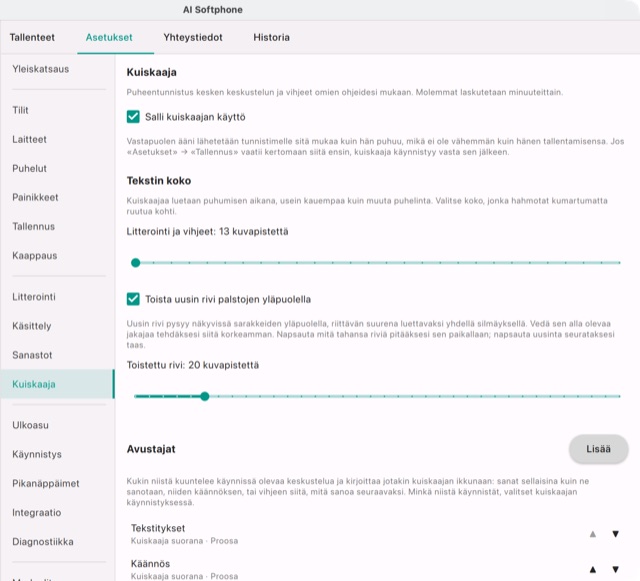Go to the Historia tab
The width and height of the screenshot is (640, 581).
pos(271,38)
